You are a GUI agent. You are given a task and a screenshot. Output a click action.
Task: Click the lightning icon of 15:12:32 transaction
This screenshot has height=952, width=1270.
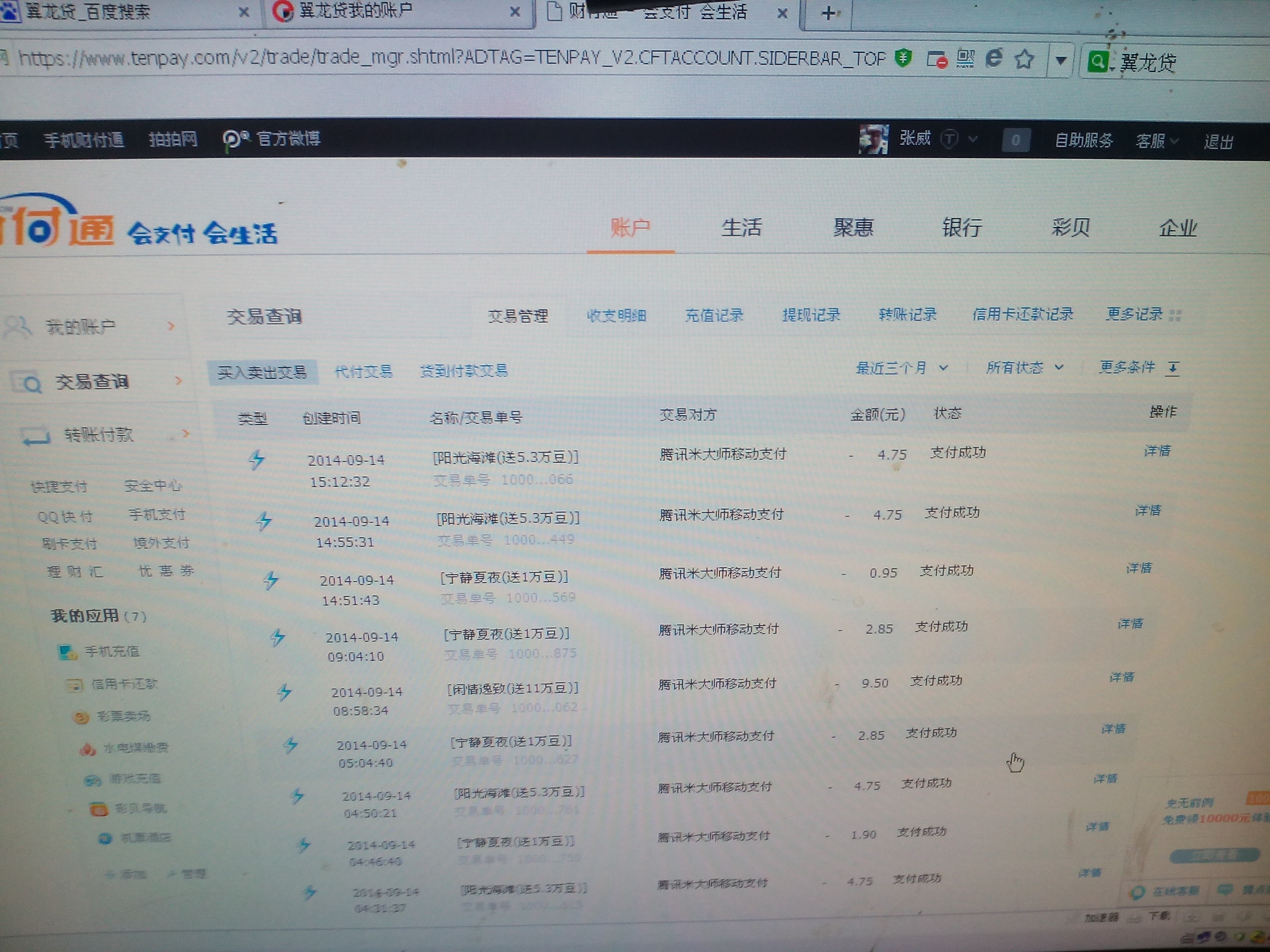tap(256, 460)
